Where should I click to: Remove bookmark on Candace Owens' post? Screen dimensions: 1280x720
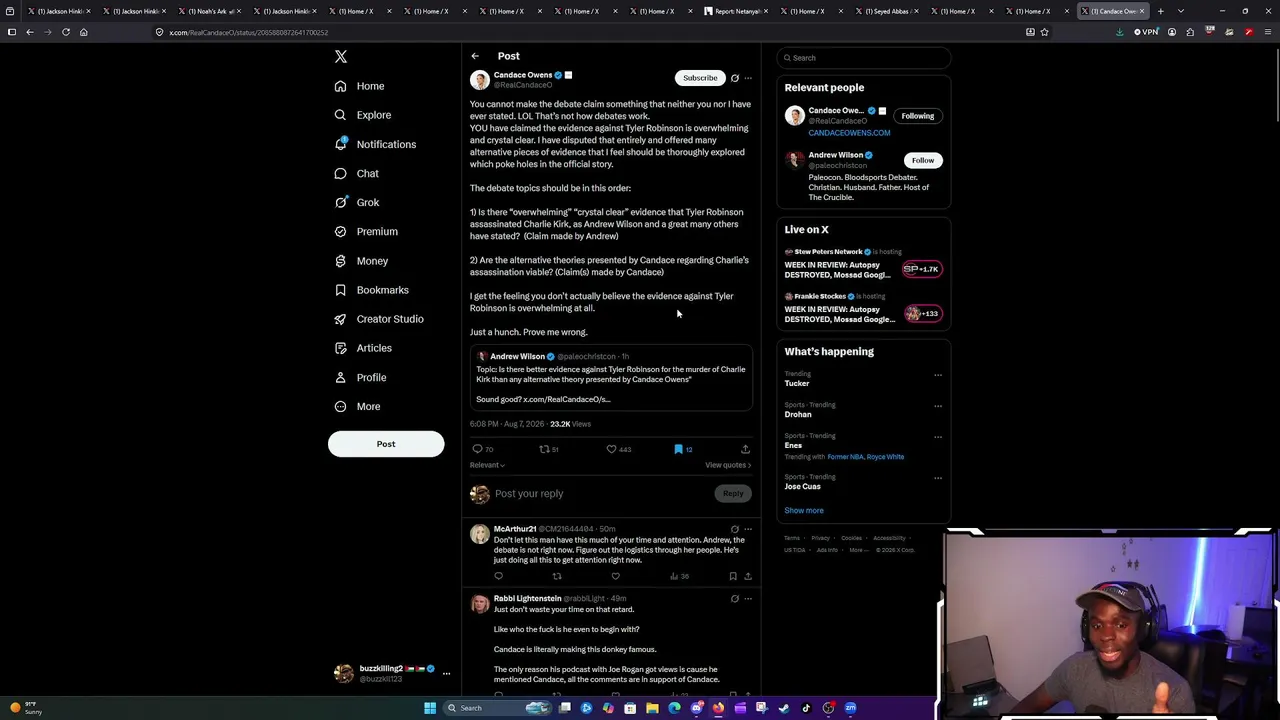pyautogui.click(x=678, y=449)
